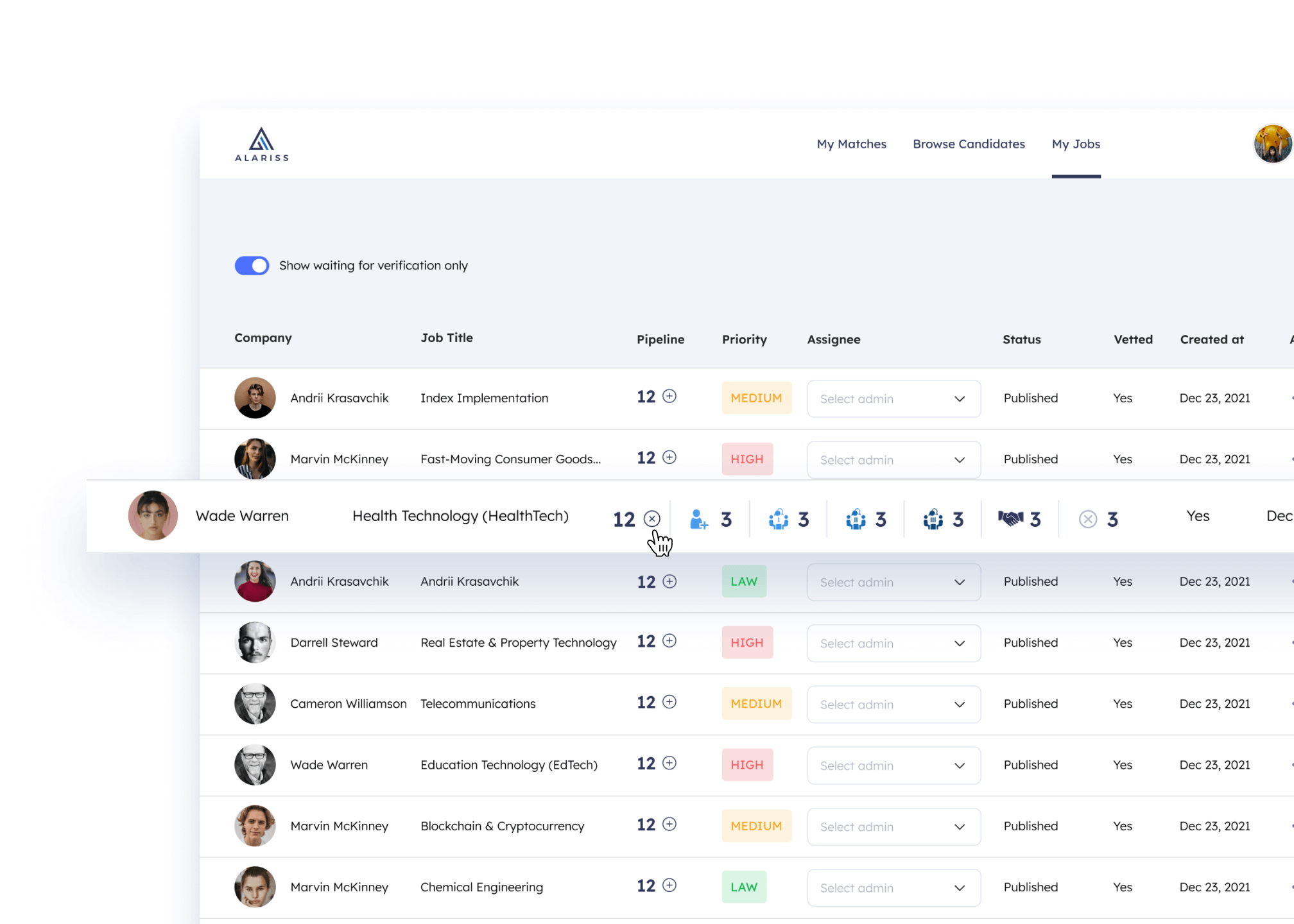Collapse pipeline in Health Technology row
Screen dimensions: 1294x924
pos(652,518)
